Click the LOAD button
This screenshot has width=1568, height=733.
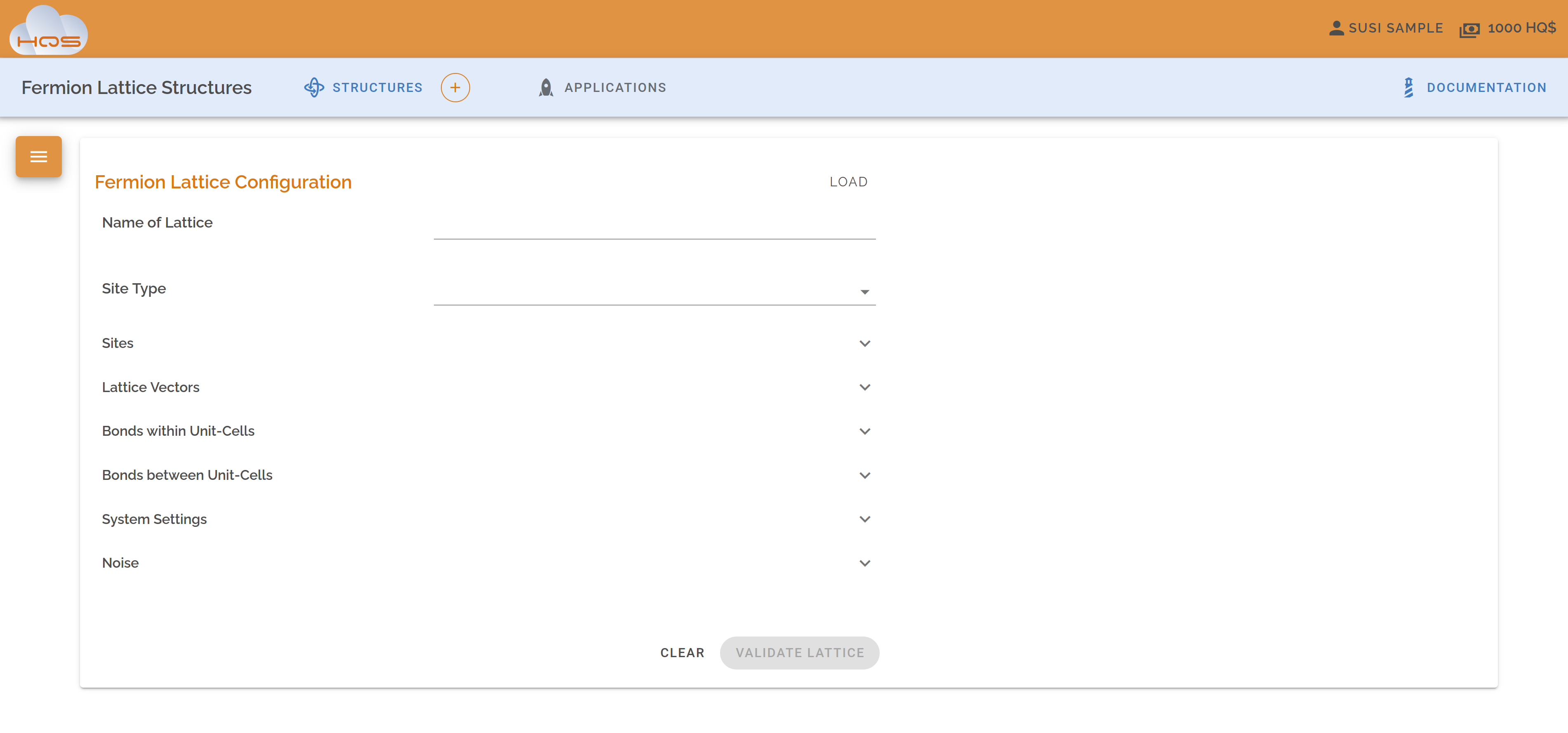tap(848, 181)
